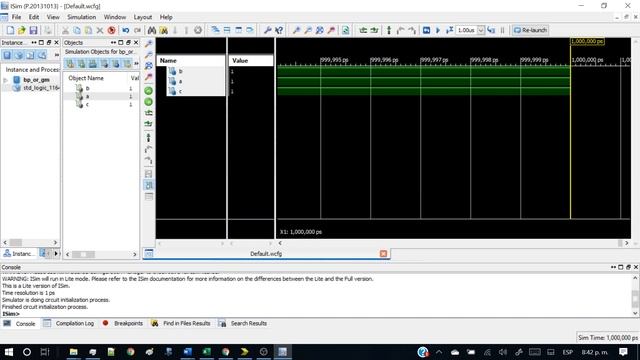Open the Windows Start menu
Screen dimensions: 640x360
8,352
